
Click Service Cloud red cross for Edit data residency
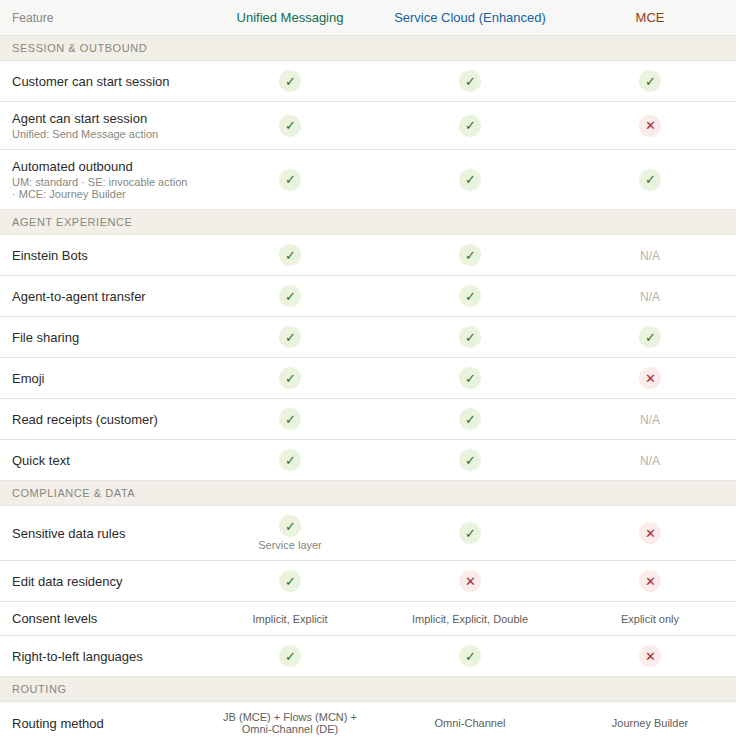470,581
